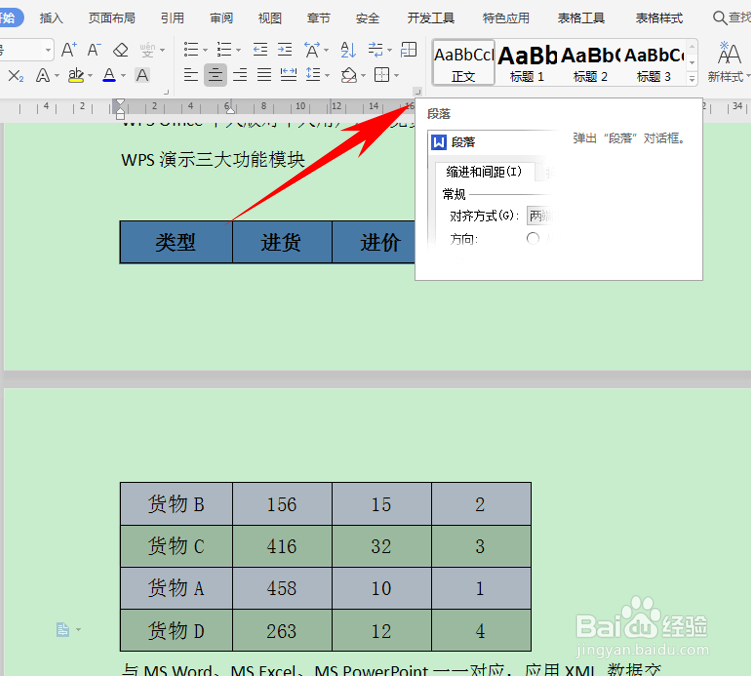The height and width of the screenshot is (676, 751).
Task: Click the show/hide paragraph marks icon
Action: pyautogui.click(x=376, y=49)
